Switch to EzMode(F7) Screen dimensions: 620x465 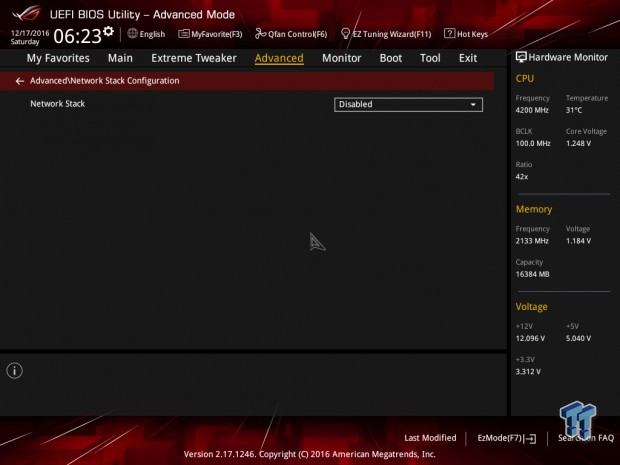point(507,438)
